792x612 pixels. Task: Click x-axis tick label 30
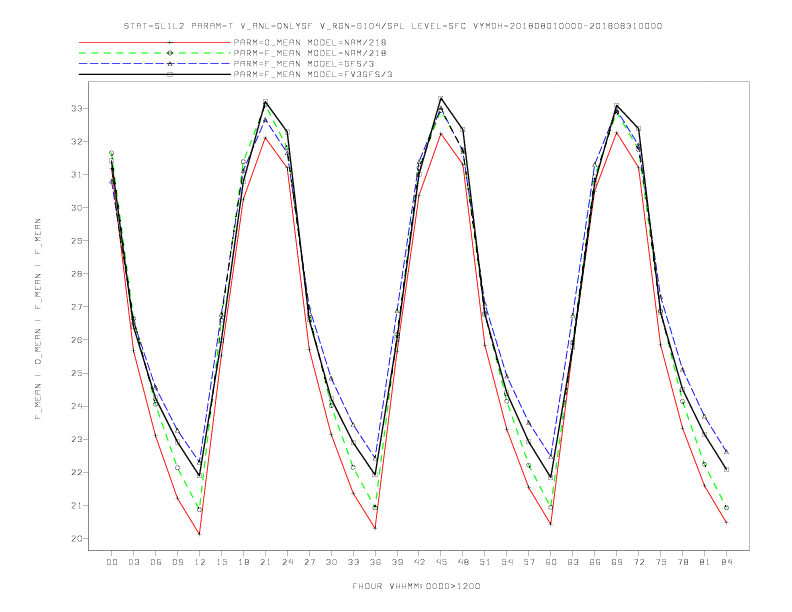tap(331, 562)
